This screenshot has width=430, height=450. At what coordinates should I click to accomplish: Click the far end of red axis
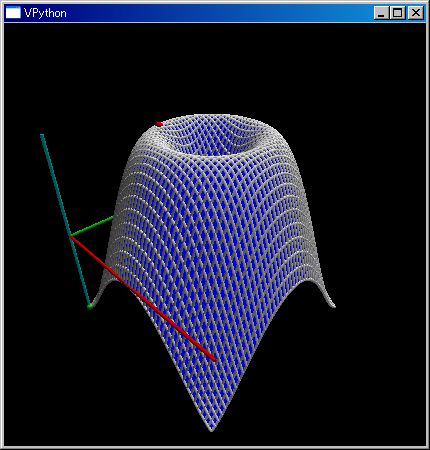point(213,358)
